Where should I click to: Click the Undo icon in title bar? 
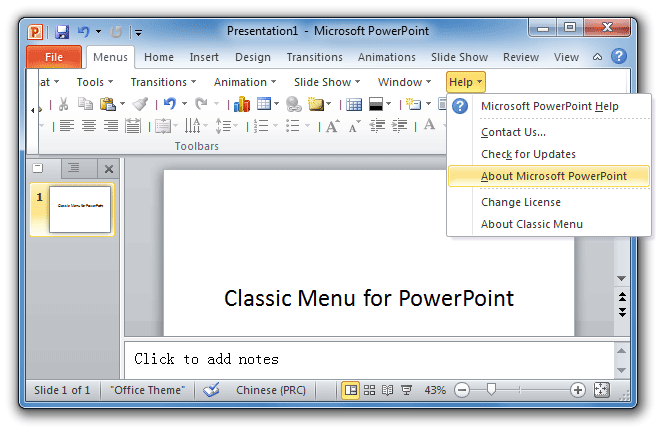pyautogui.click(x=84, y=32)
